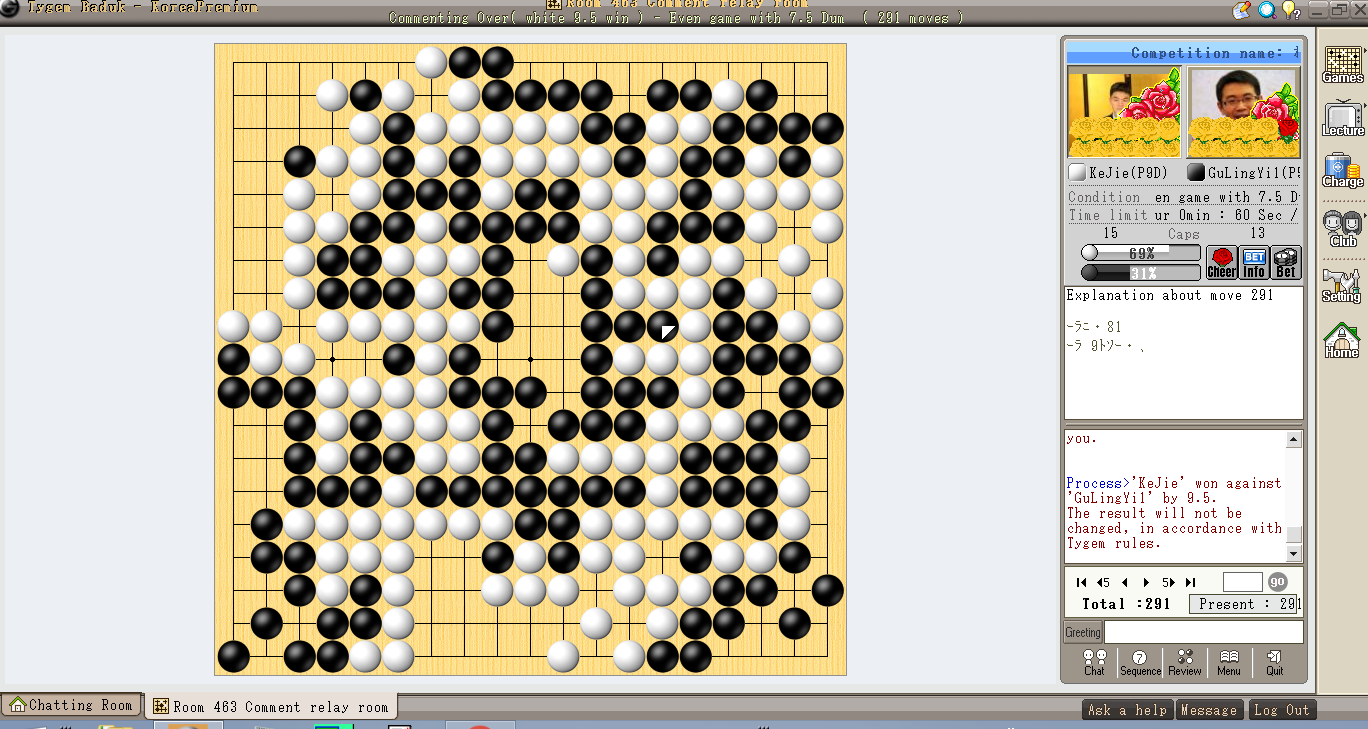This screenshot has width=1368, height=729.
Task: Jump to first move of game
Action: pos(1081,582)
